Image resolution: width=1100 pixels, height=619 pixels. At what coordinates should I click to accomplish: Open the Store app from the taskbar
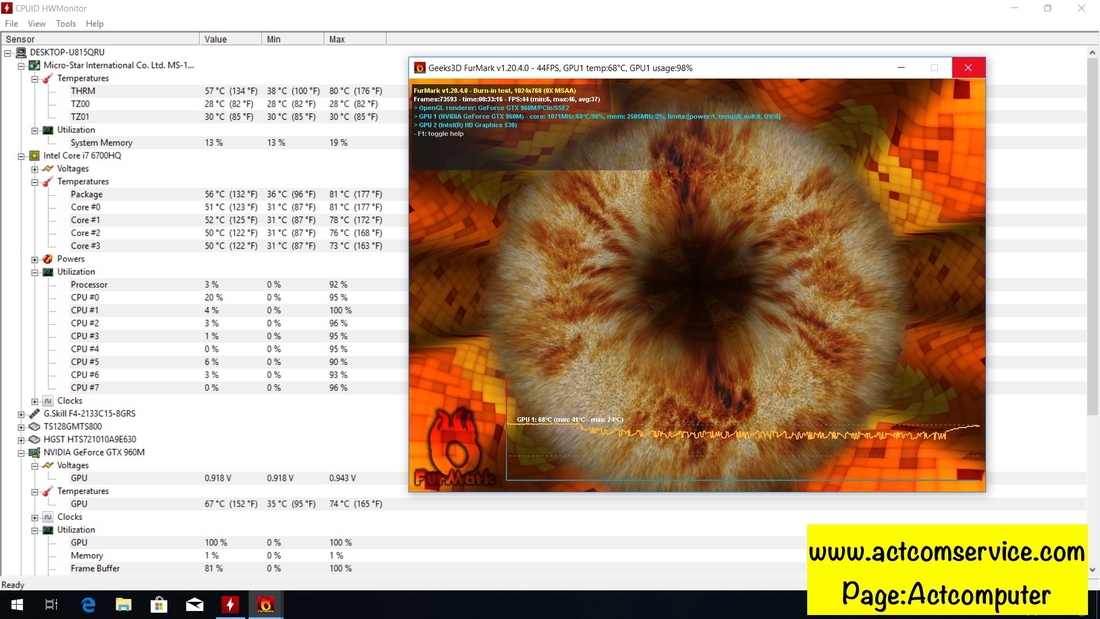coord(159,604)
